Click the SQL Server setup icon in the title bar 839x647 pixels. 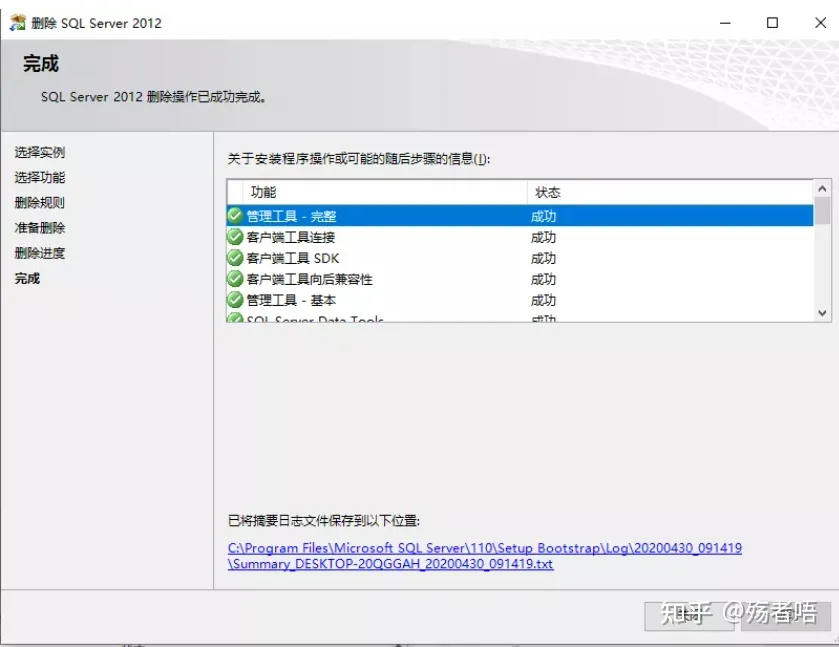coord(16,21)
